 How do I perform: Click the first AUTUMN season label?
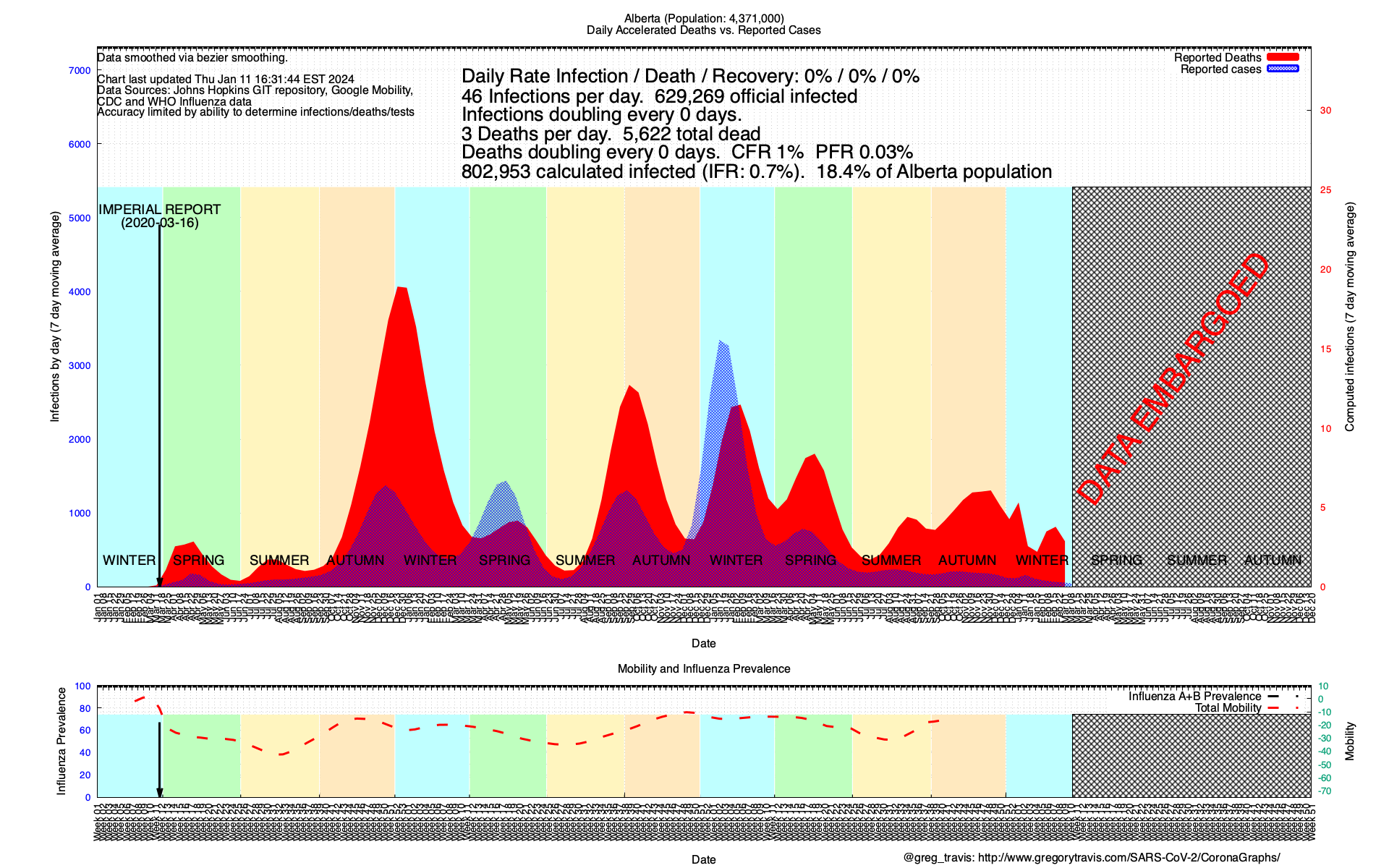355,560
